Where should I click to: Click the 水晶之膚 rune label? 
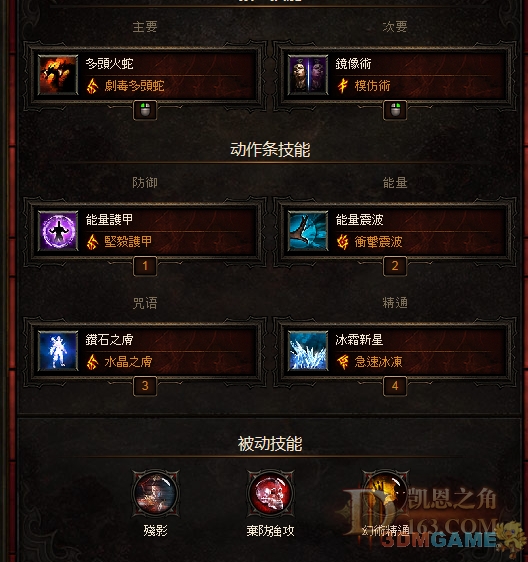(x=128, y=362)
